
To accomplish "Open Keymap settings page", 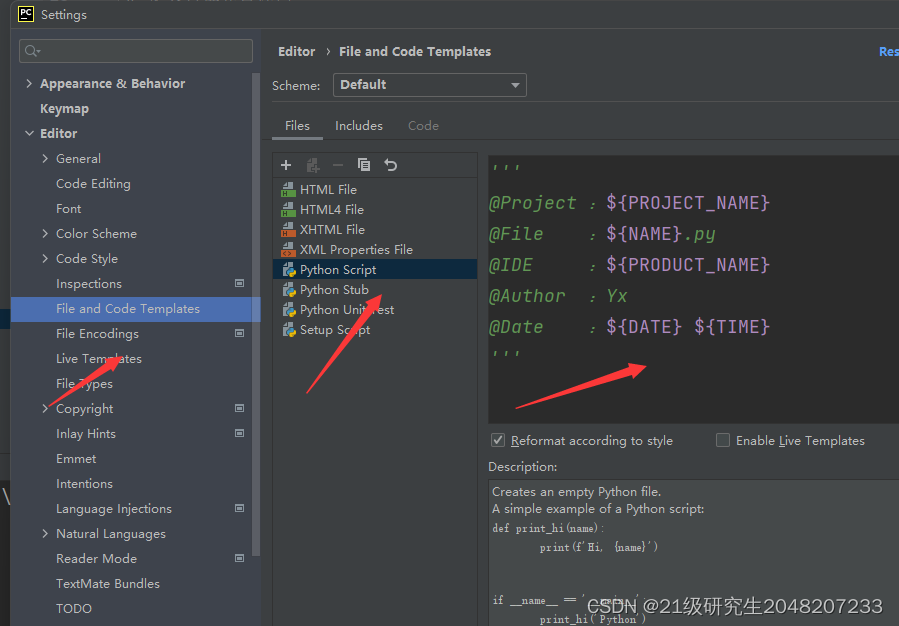I will click(x=64, y=109).
